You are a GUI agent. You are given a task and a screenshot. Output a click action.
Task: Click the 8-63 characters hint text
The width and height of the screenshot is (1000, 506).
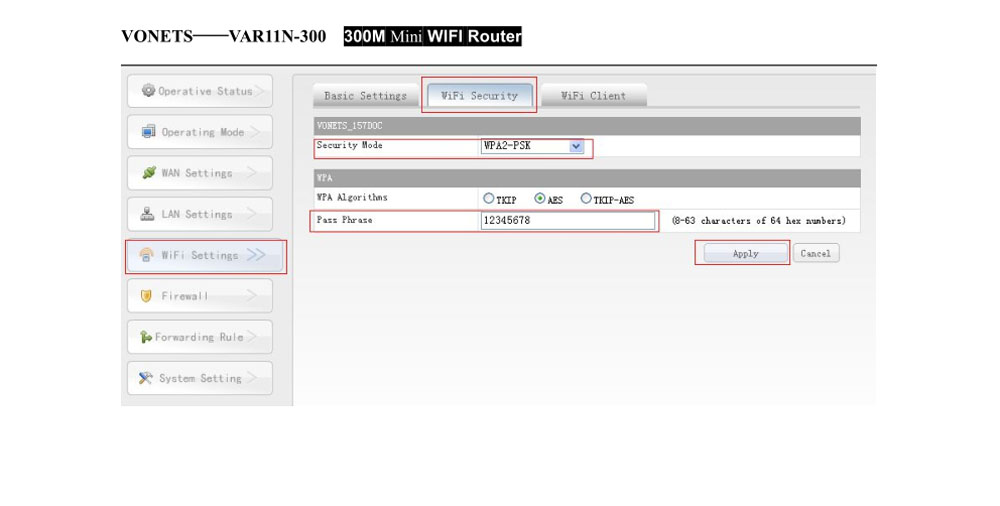pos(759,221)
